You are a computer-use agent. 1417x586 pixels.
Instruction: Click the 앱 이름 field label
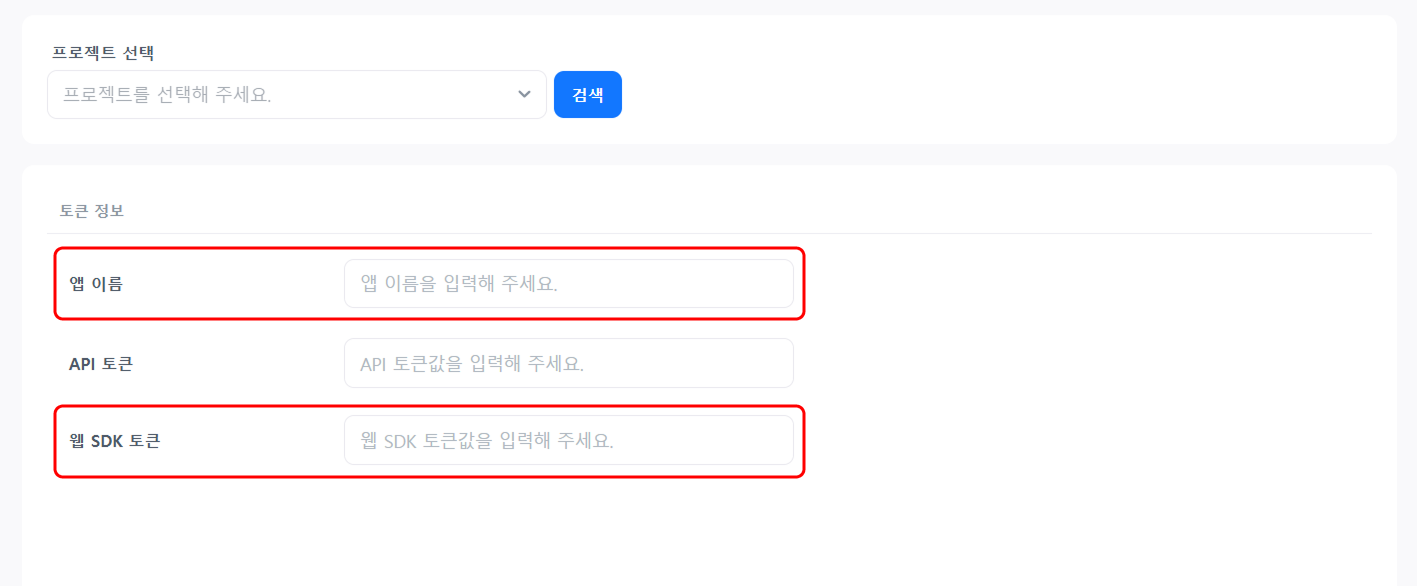coord(96,284)
